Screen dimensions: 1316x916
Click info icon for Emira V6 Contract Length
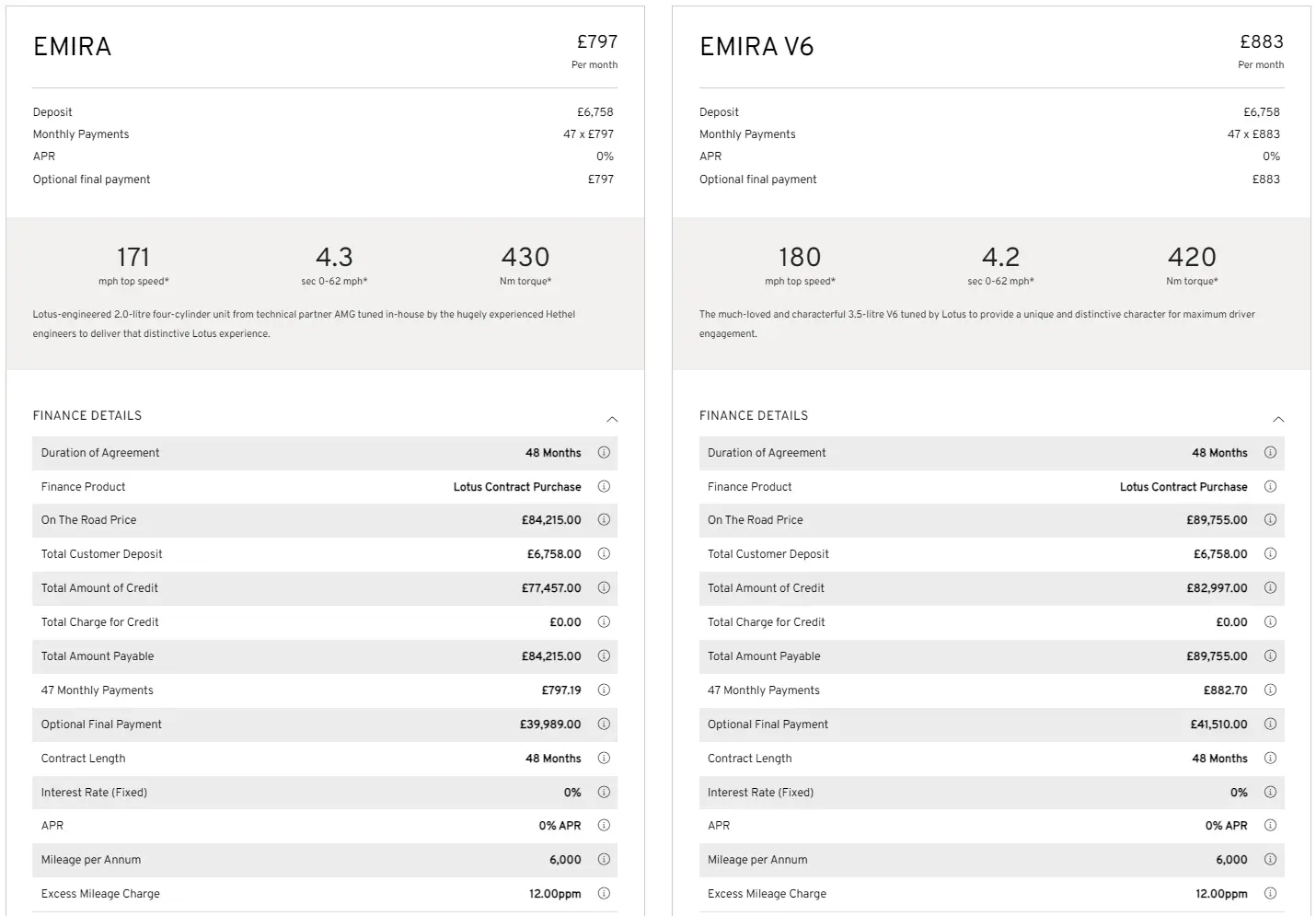coord(1270,758)
